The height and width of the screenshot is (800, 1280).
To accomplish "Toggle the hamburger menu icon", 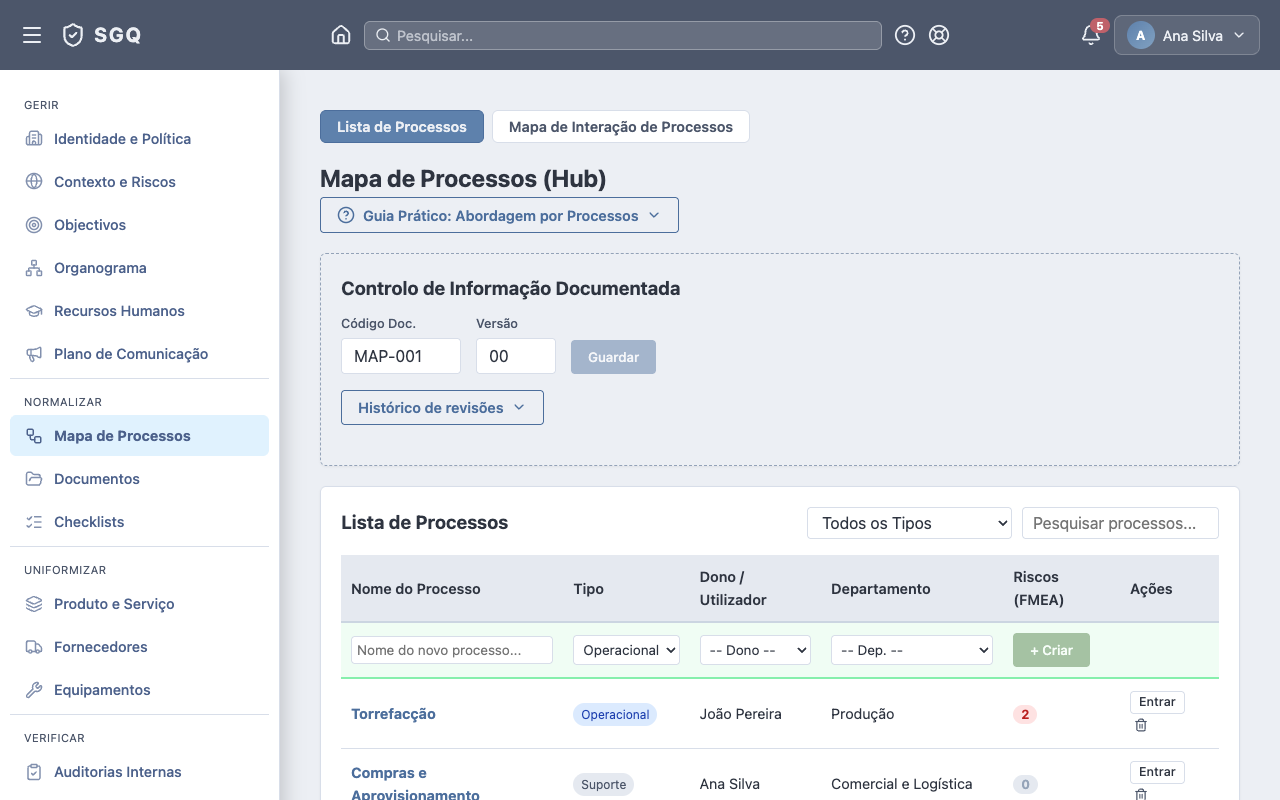I will (32, 35).
